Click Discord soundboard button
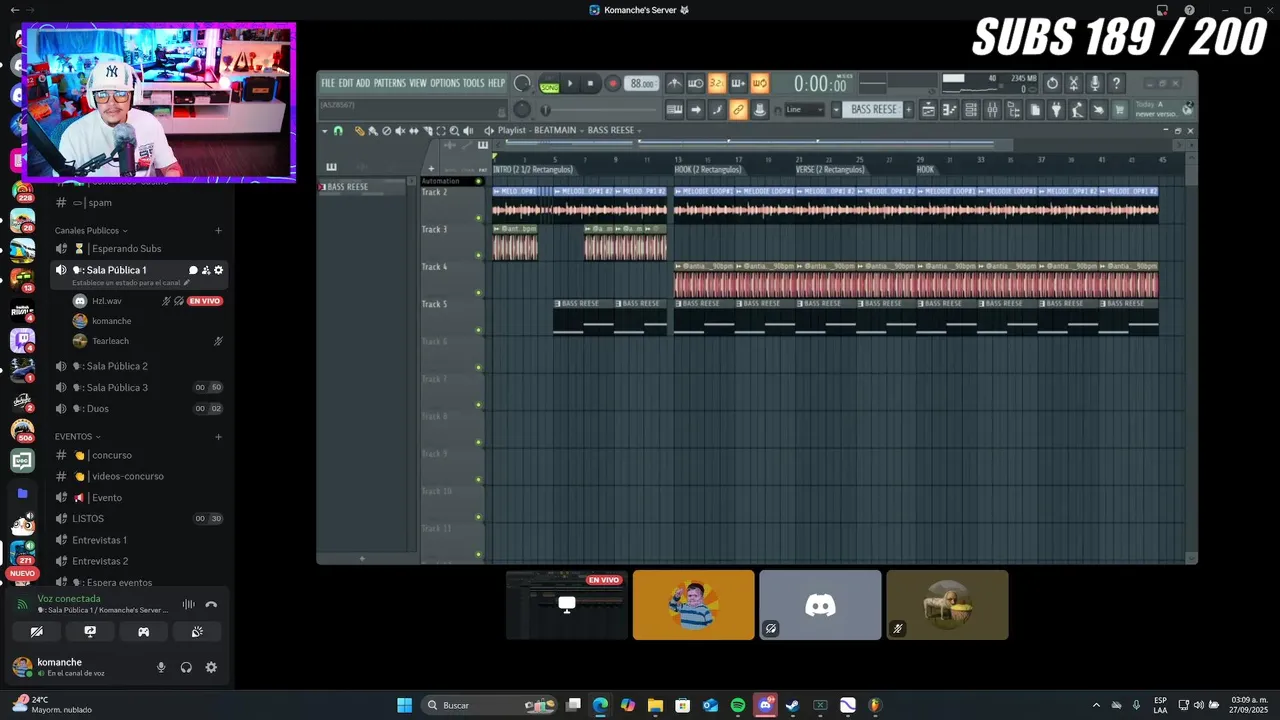Screen dimensions: 1280x720 [x=197, y=632]
